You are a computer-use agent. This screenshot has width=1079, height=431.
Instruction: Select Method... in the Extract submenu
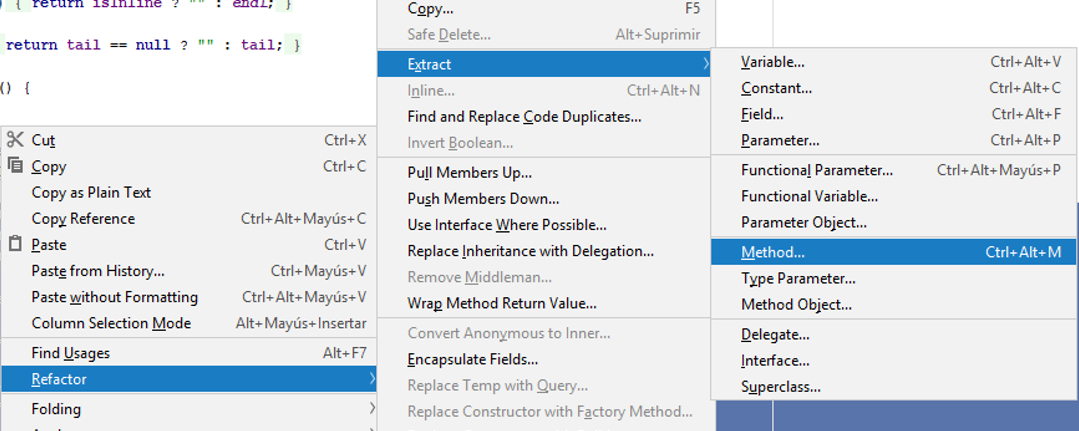point(772,252)
